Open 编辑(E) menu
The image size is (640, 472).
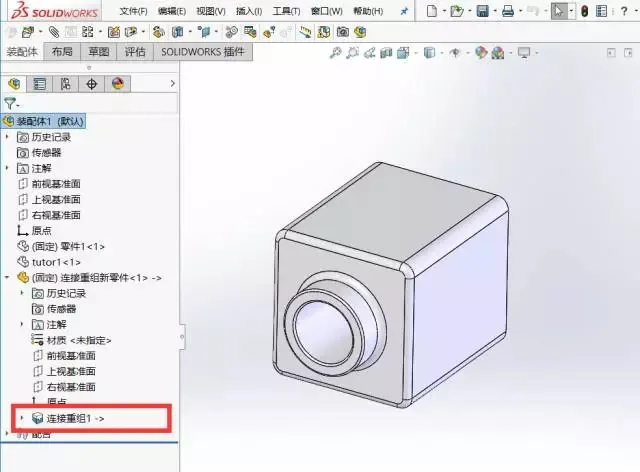pyautogui.click(x=171, y=11)
